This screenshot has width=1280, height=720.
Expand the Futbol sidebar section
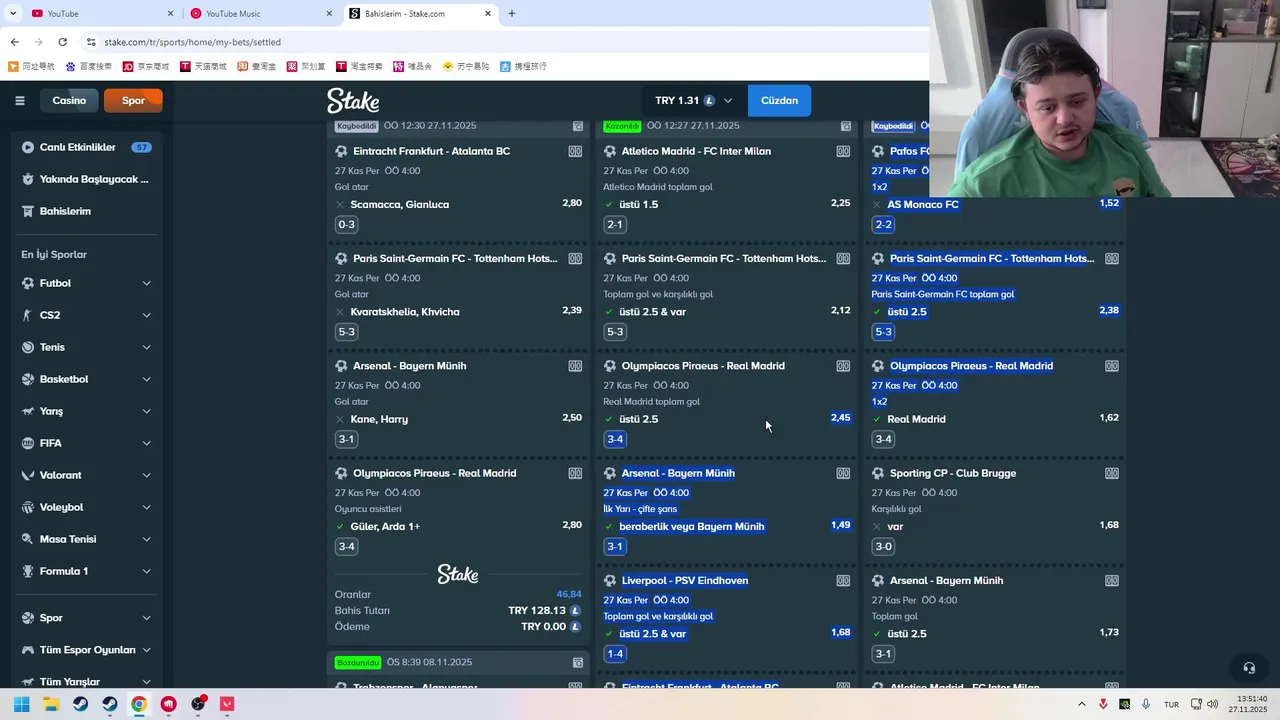146,283
